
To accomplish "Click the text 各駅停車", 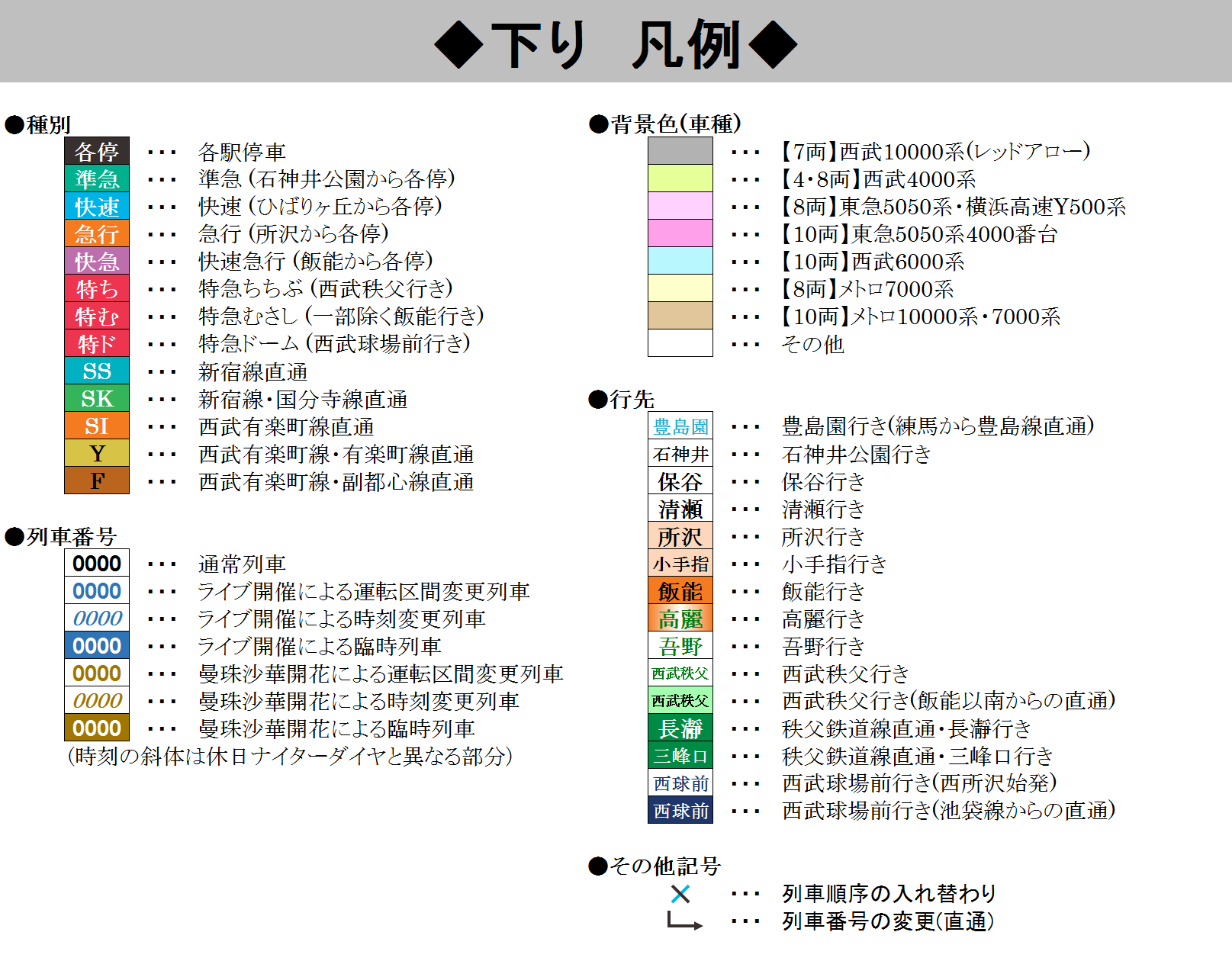I will click(243, 152).
